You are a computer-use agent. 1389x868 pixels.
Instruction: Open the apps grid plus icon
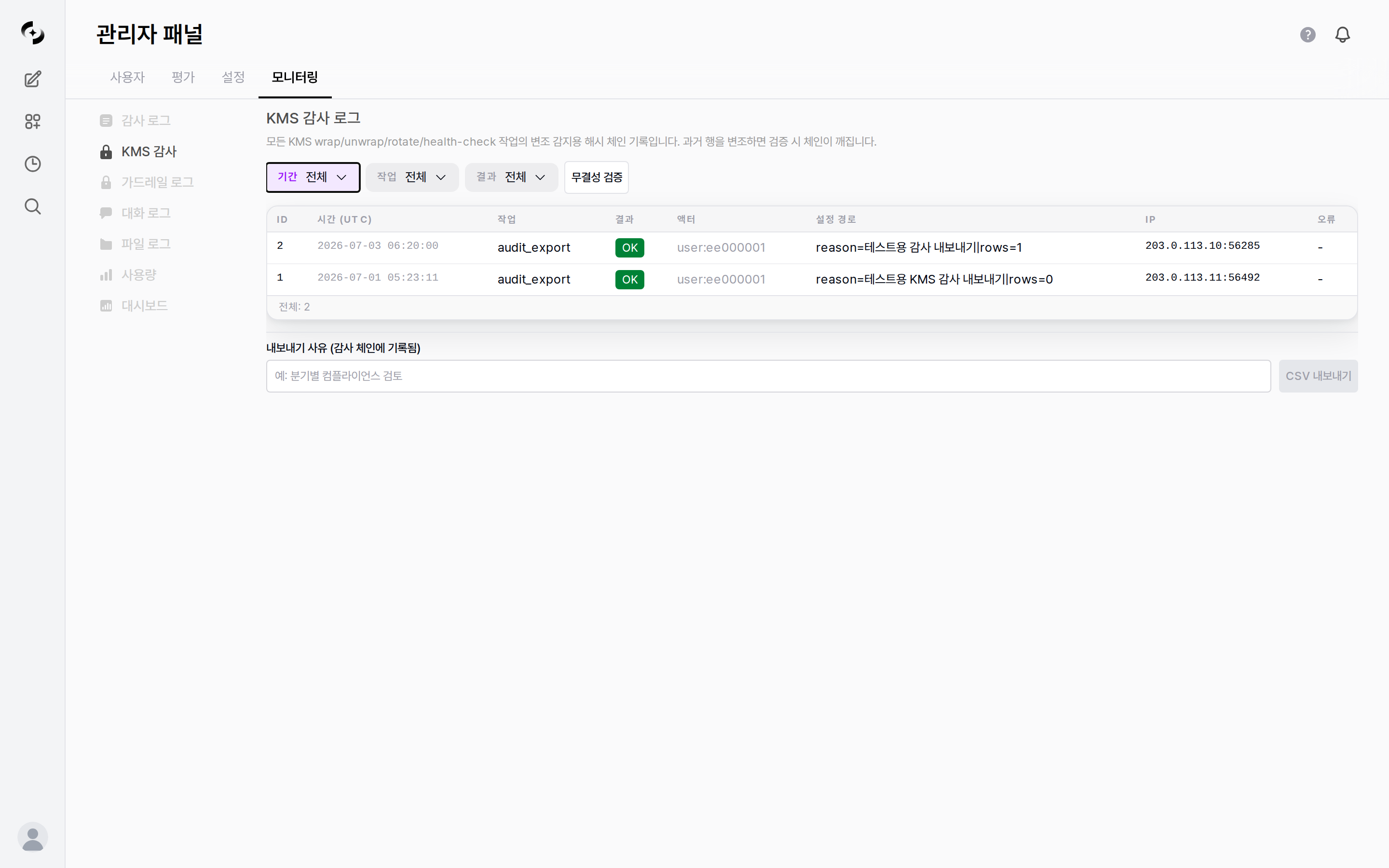[x=33, y=121]
